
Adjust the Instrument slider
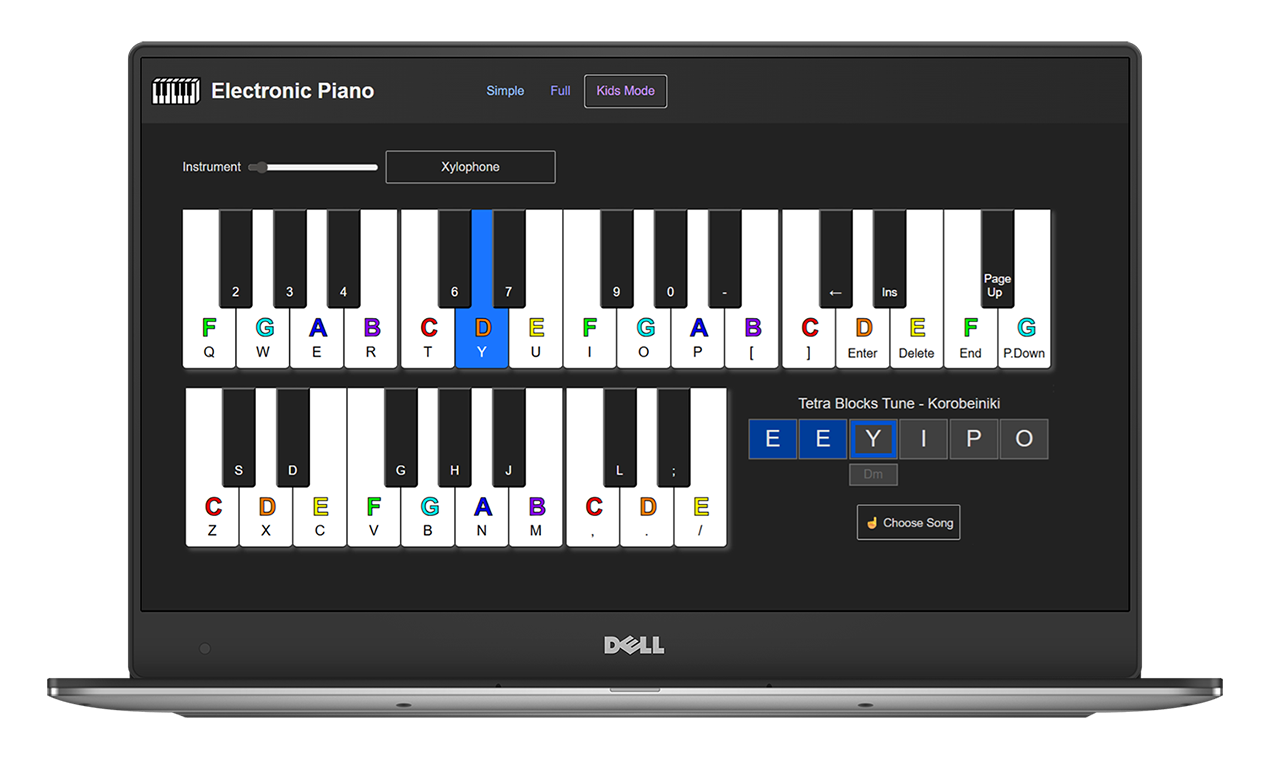(313, 167)
